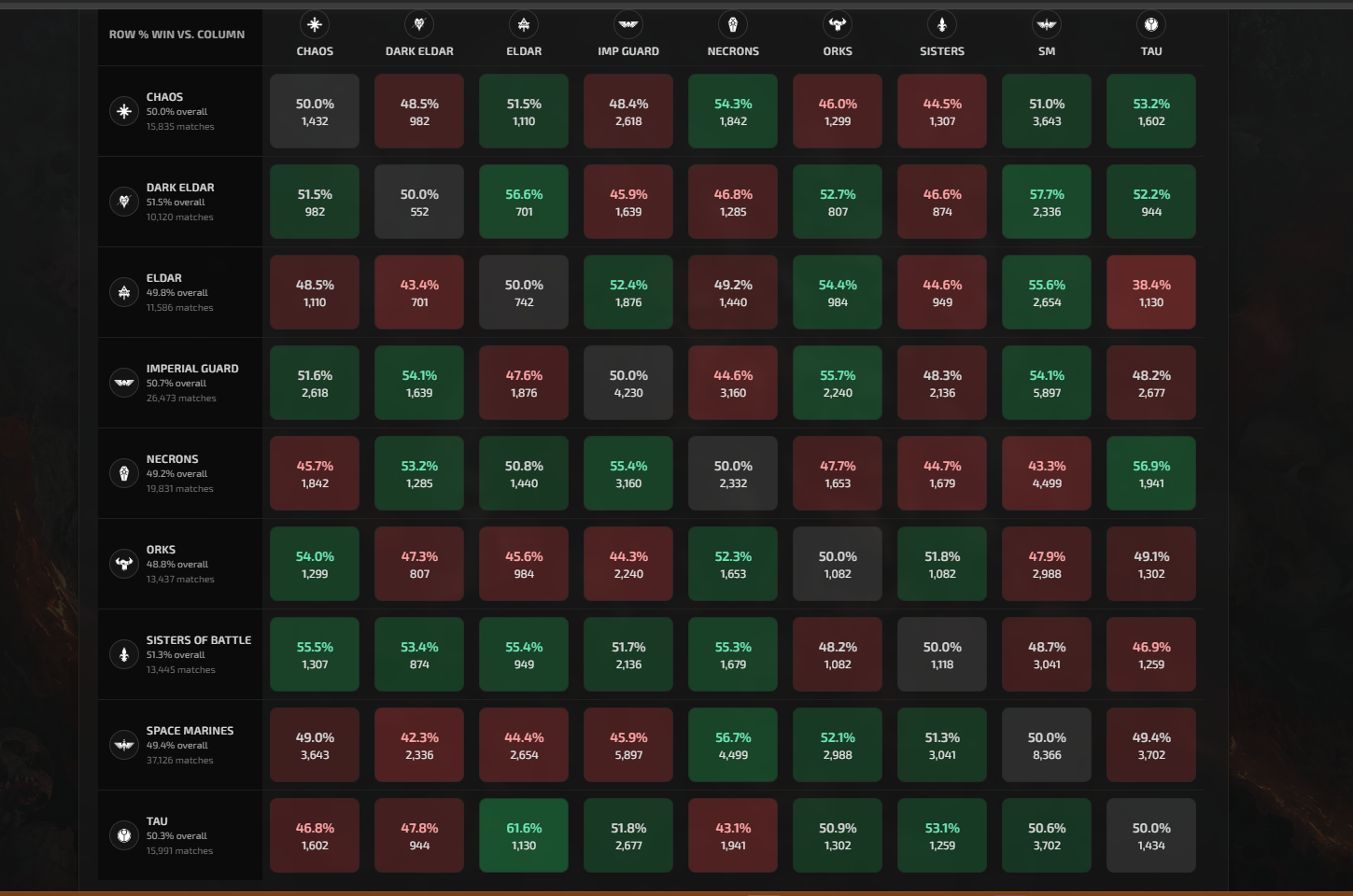This screenshot has height=896, width=1353.
Task: Select the Tau vs Chaos 46.8% cell
Action: (x=315, y=835)
